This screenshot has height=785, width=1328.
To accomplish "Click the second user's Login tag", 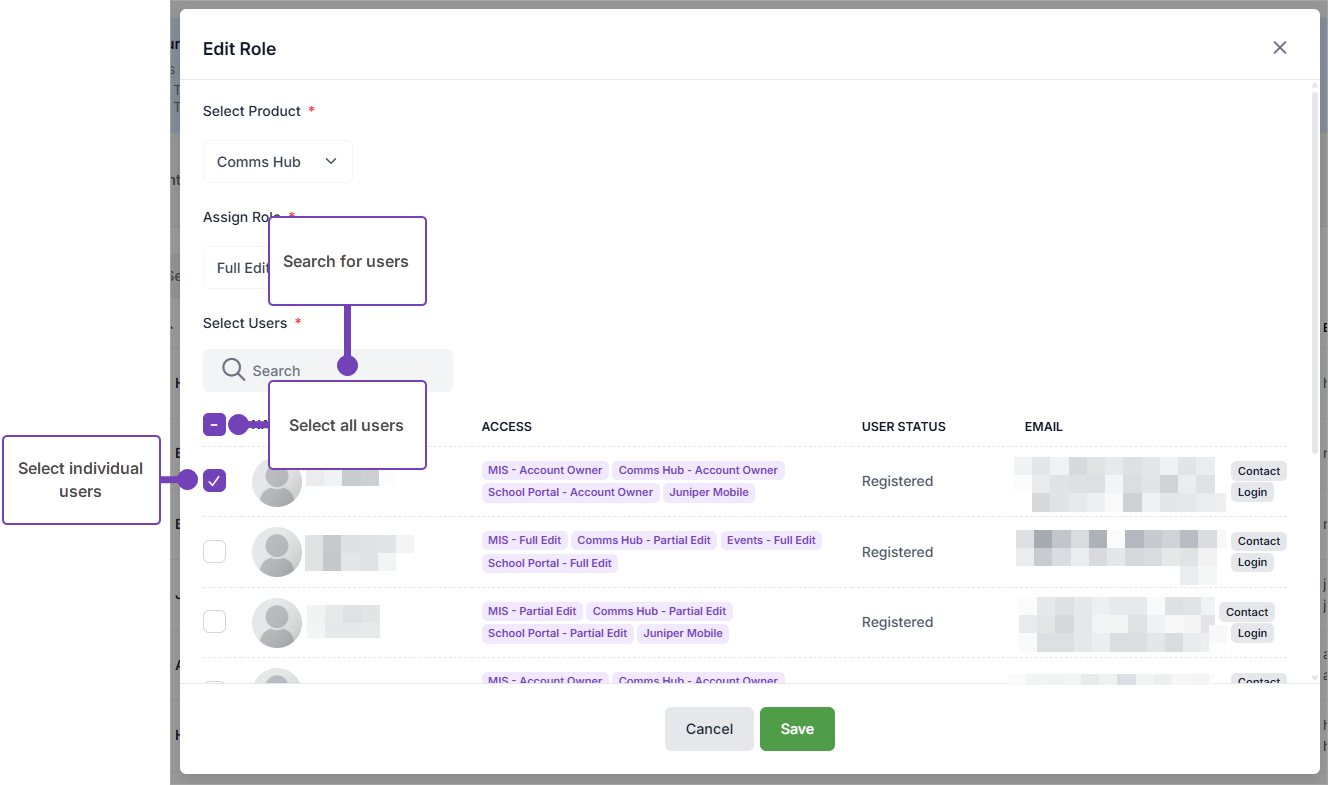I will 1252,562.
